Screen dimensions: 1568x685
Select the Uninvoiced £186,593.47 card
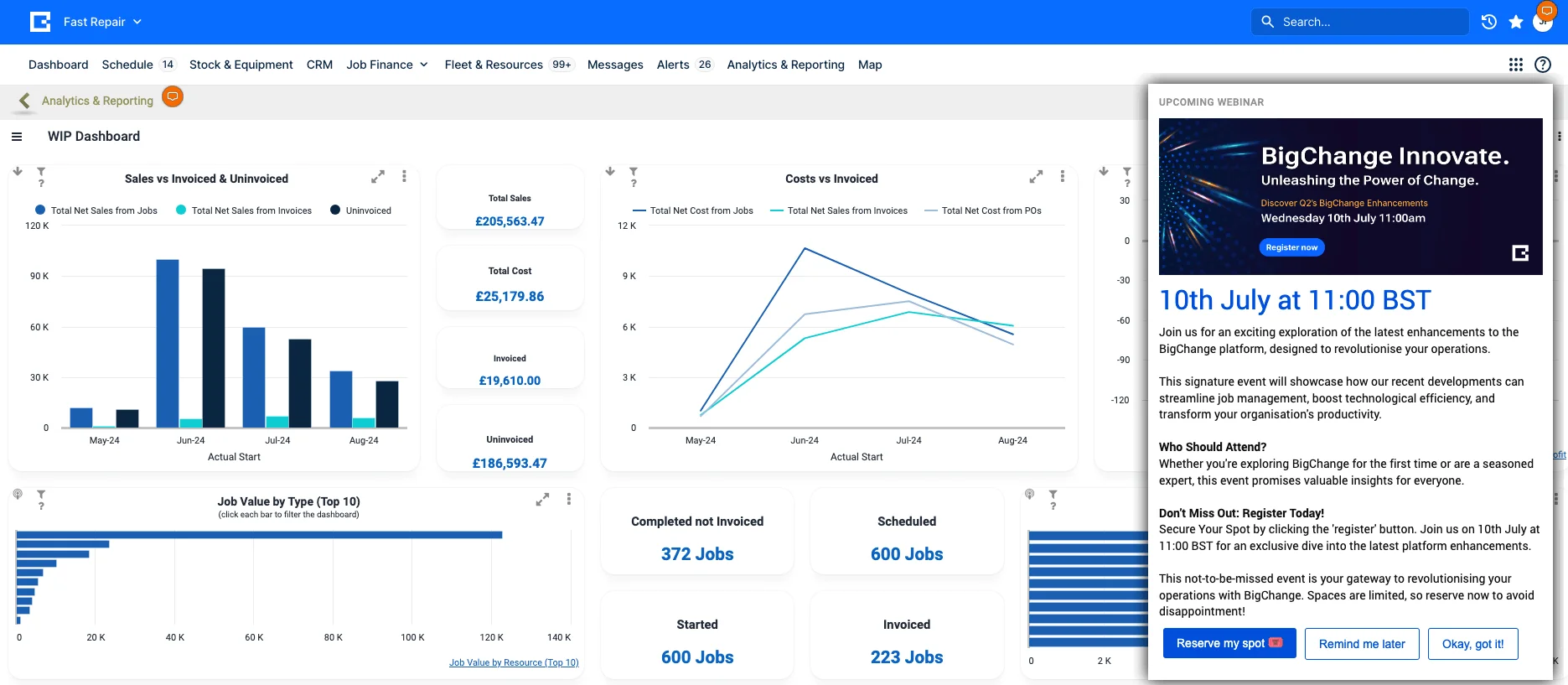click(x=510, y=439)
